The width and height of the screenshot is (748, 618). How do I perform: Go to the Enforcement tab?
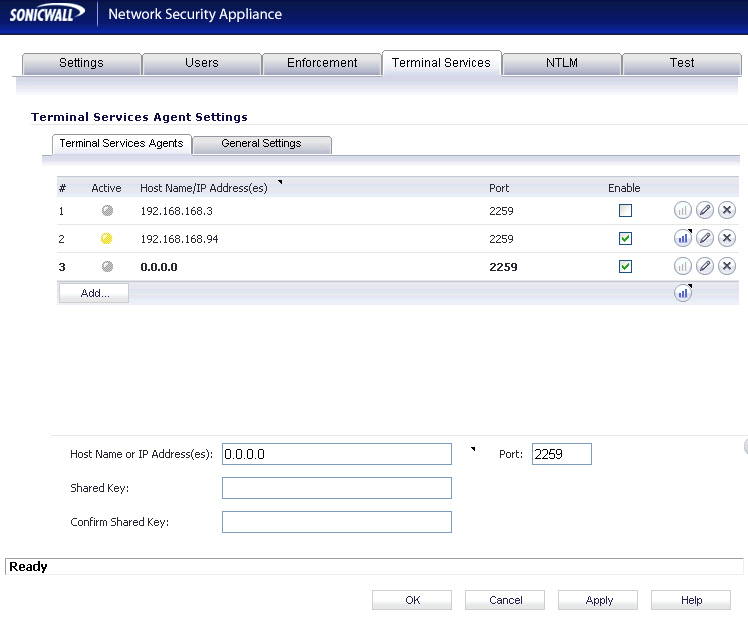pos(322,63)
